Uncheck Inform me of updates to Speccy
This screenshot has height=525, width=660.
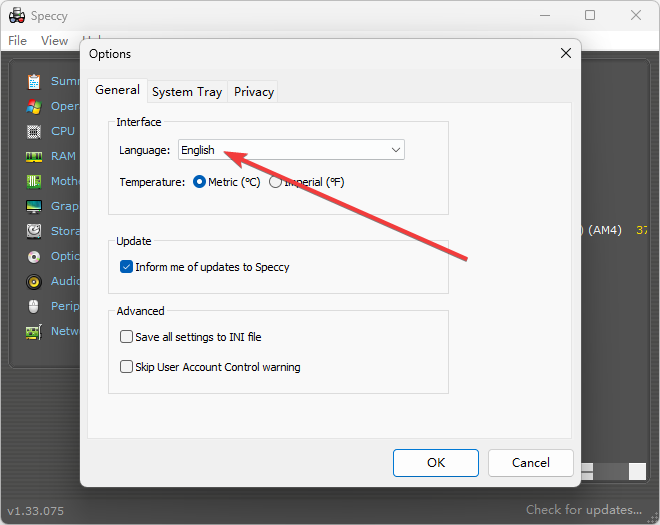tap(205, 267)
